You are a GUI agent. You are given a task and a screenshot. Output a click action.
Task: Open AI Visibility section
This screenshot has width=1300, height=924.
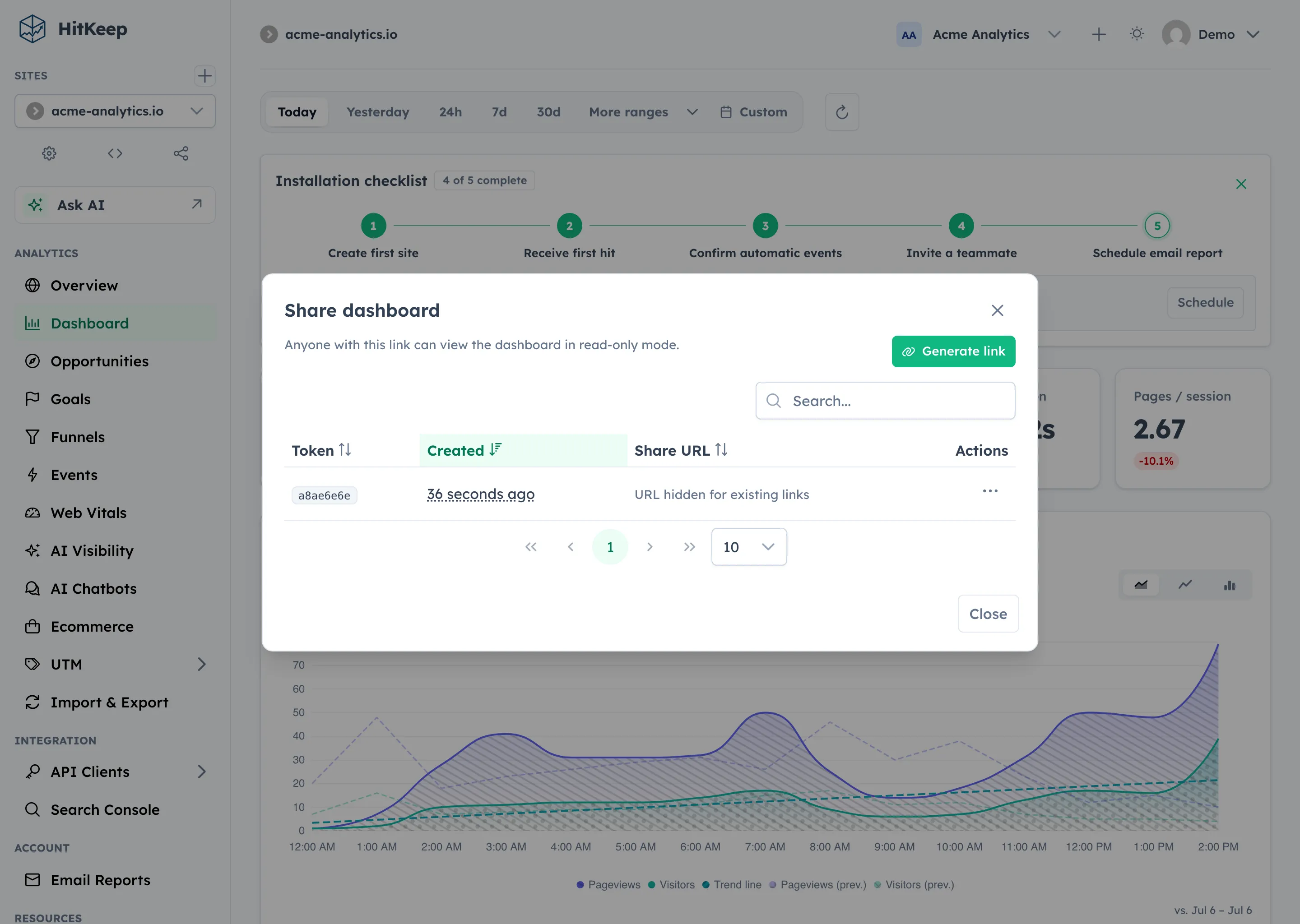[x=115, y=551]
